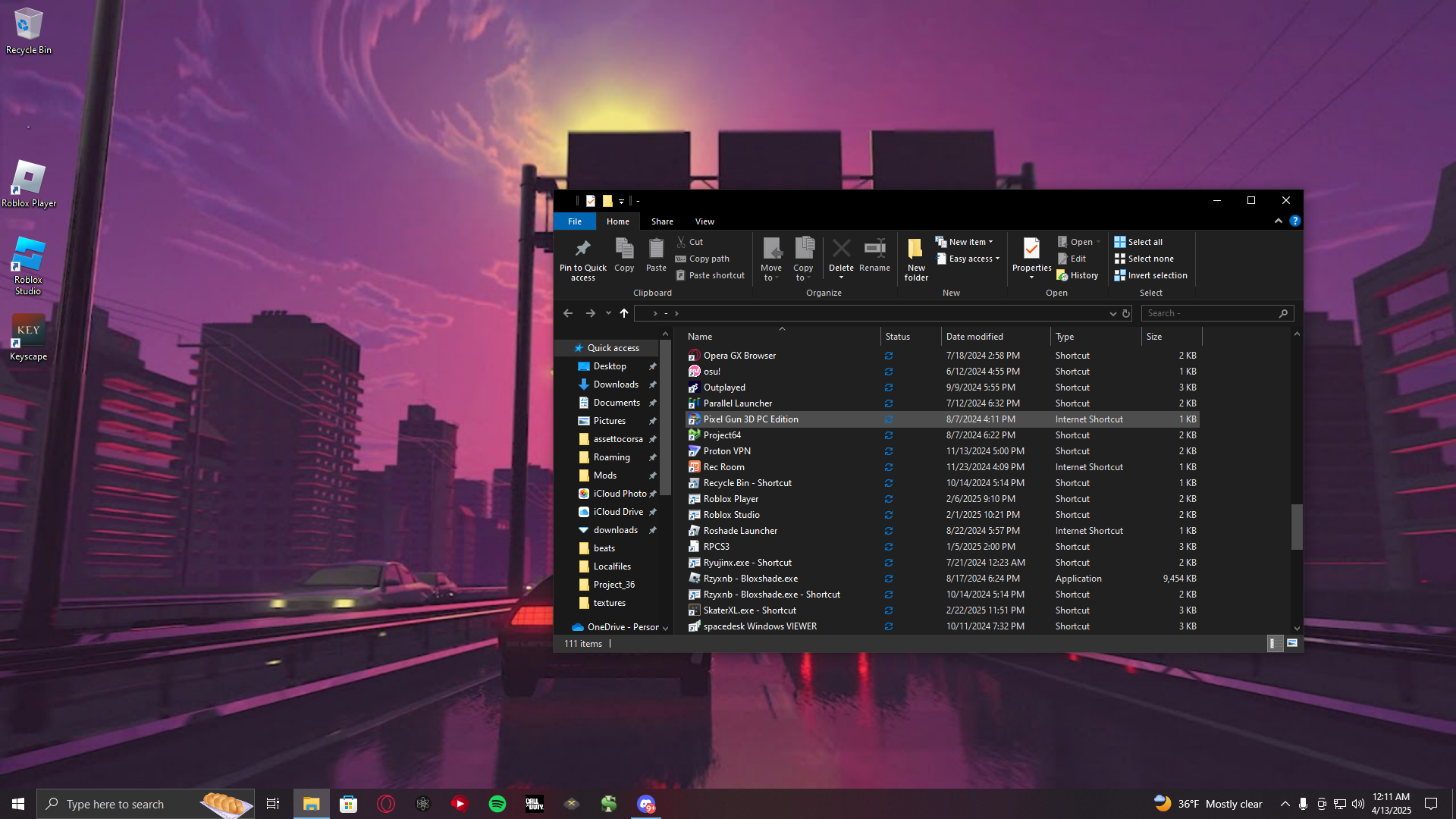
Task: Open Opera GX from the taskbar
Action: coord(386,804)
